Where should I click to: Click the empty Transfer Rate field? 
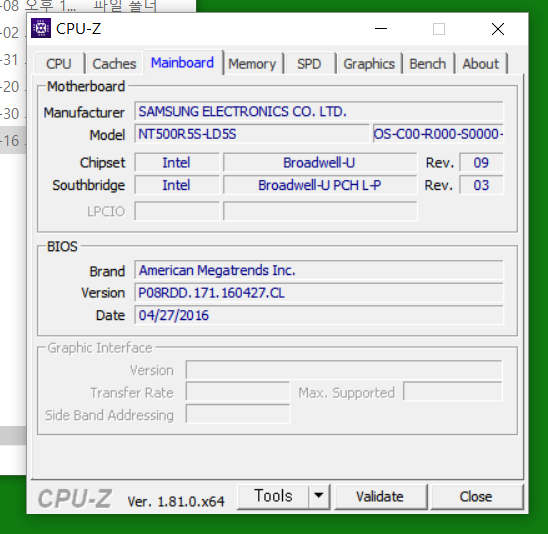point(238,391)
